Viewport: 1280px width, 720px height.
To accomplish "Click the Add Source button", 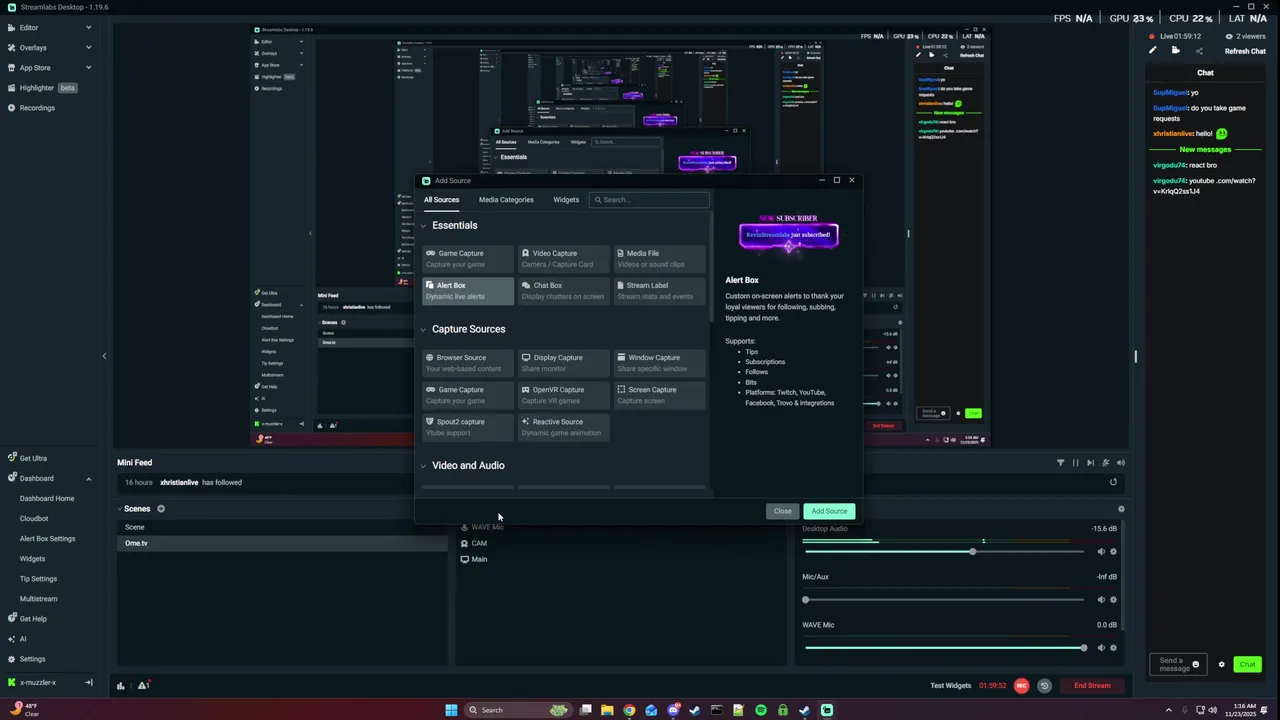I will point(829,511).
